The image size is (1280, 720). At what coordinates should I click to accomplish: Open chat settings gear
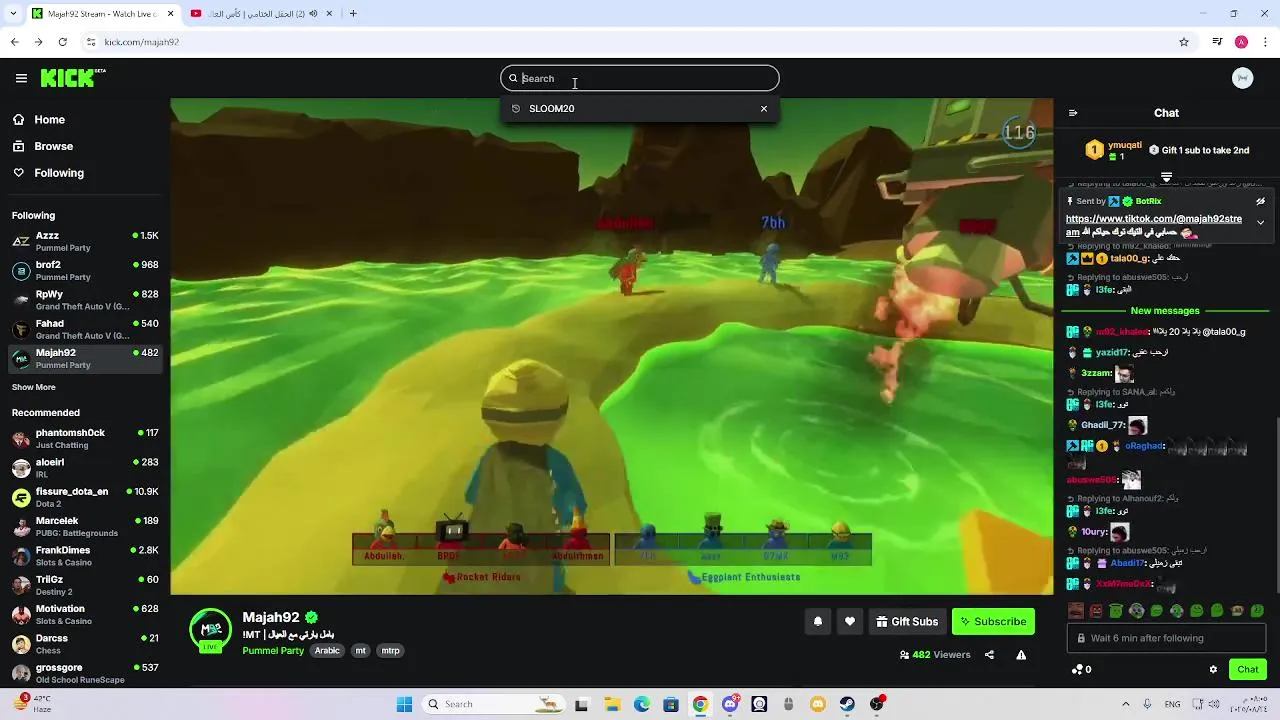click(1213, 669)
